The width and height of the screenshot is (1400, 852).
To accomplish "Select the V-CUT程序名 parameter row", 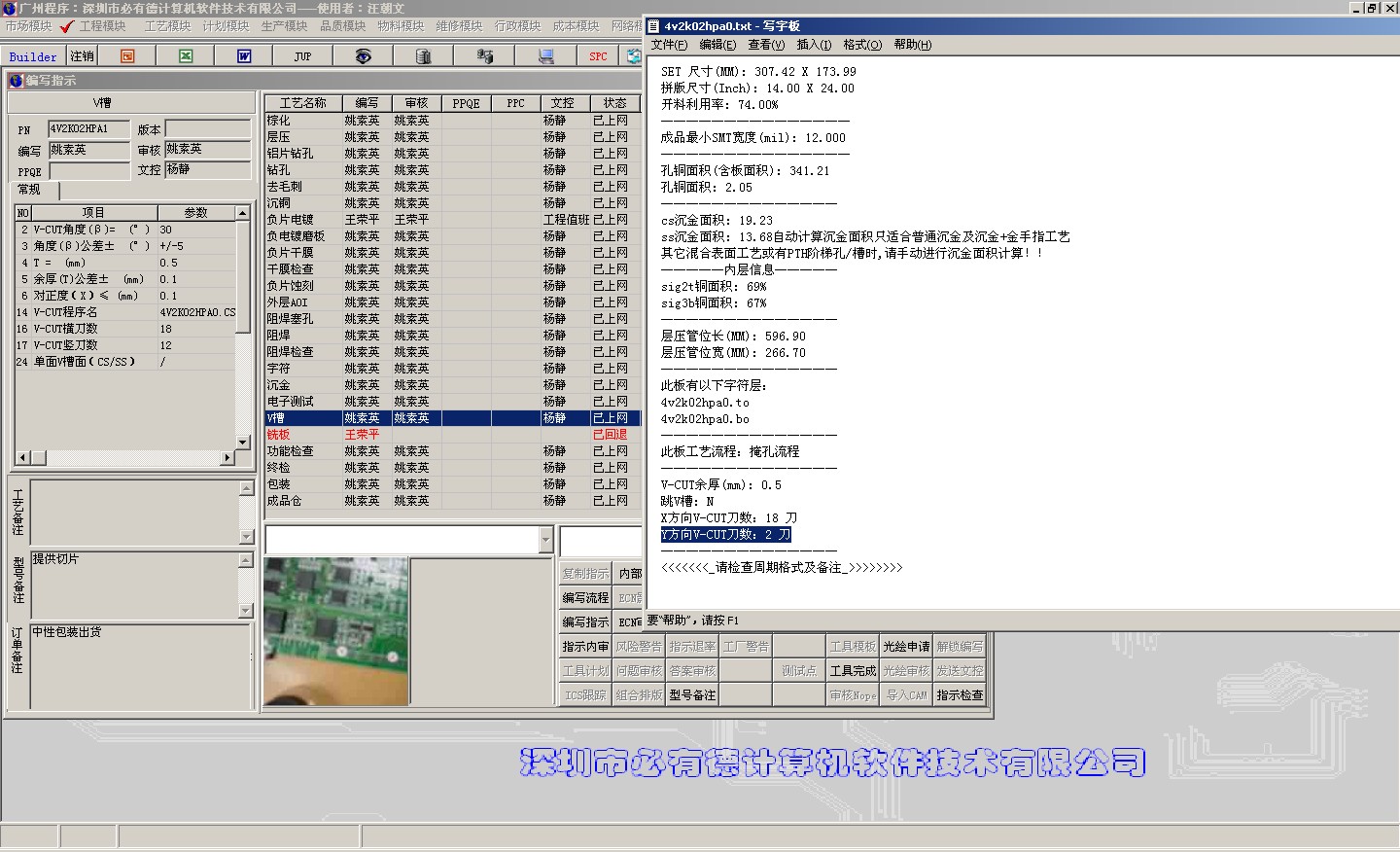I will point(125,312).
